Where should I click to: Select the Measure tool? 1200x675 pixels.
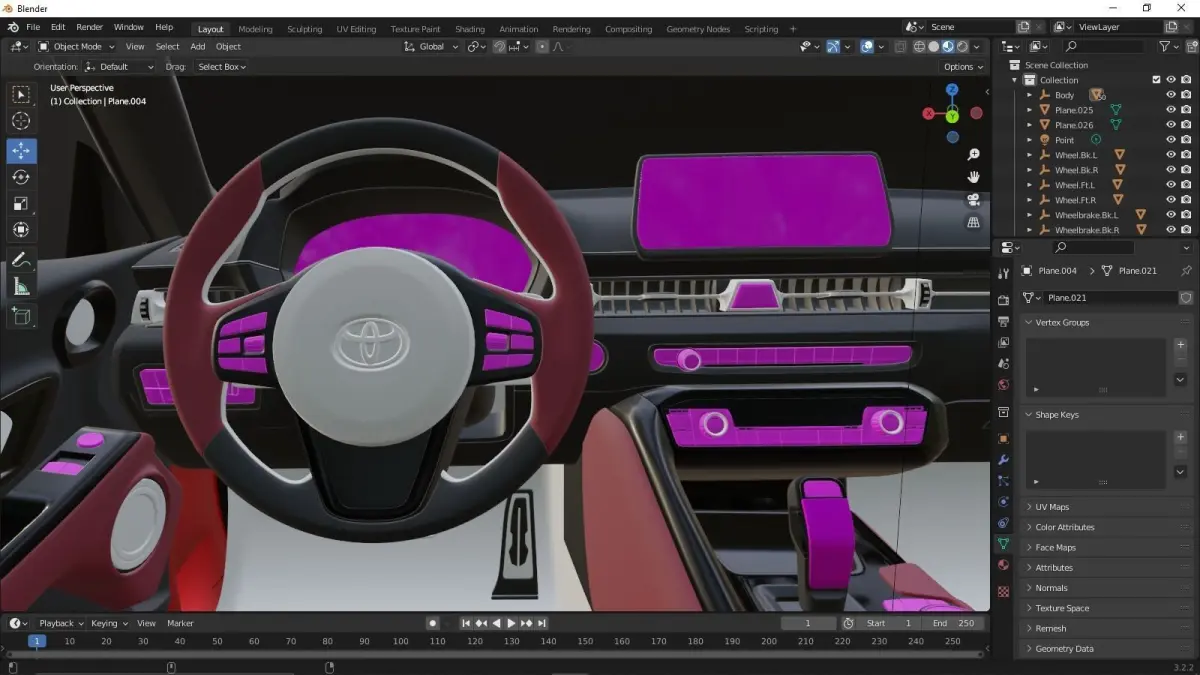pyautogui.click(x=21, y=287)
